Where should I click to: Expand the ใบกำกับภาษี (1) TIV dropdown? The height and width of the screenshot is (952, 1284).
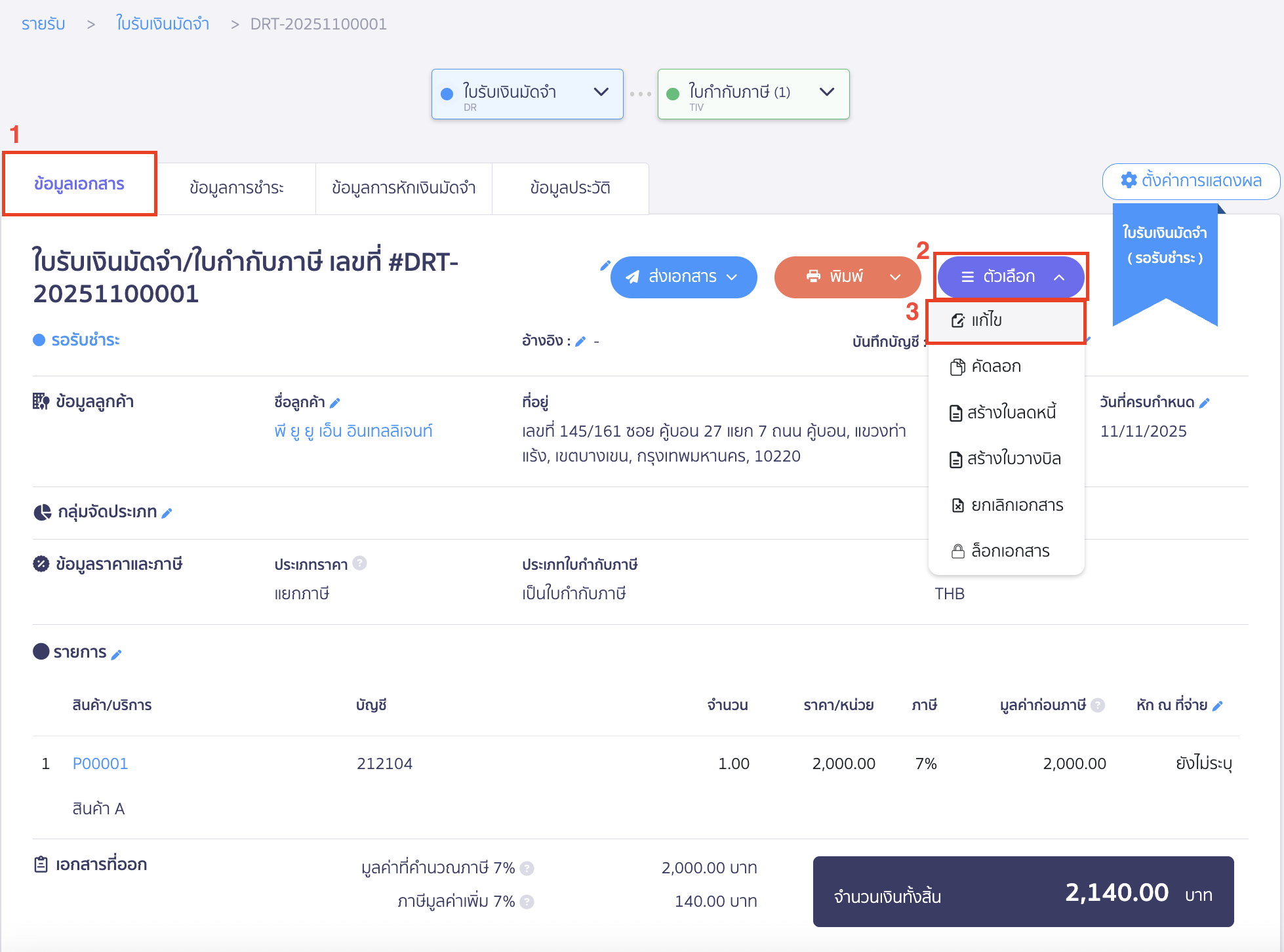pos(827,92)
